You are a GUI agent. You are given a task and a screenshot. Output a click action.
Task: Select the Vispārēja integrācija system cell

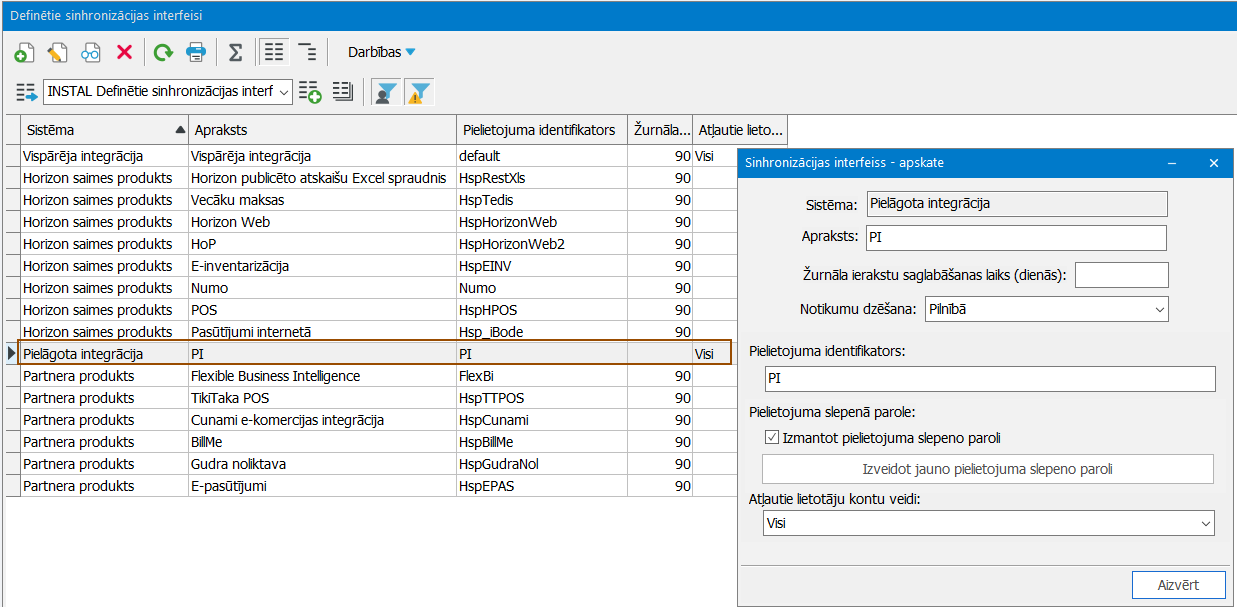click(104, 156)
